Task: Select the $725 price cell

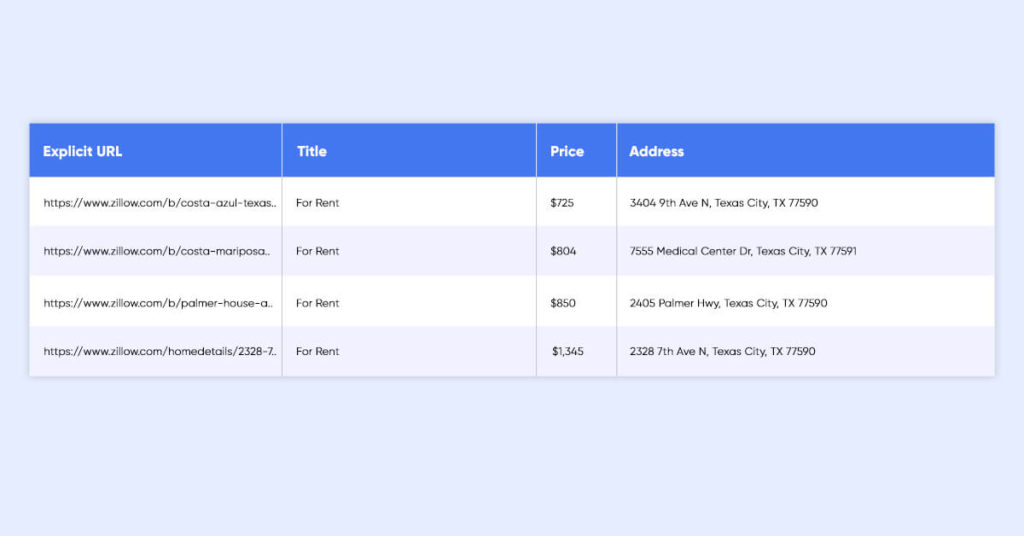Action: [x=562, y=203]
